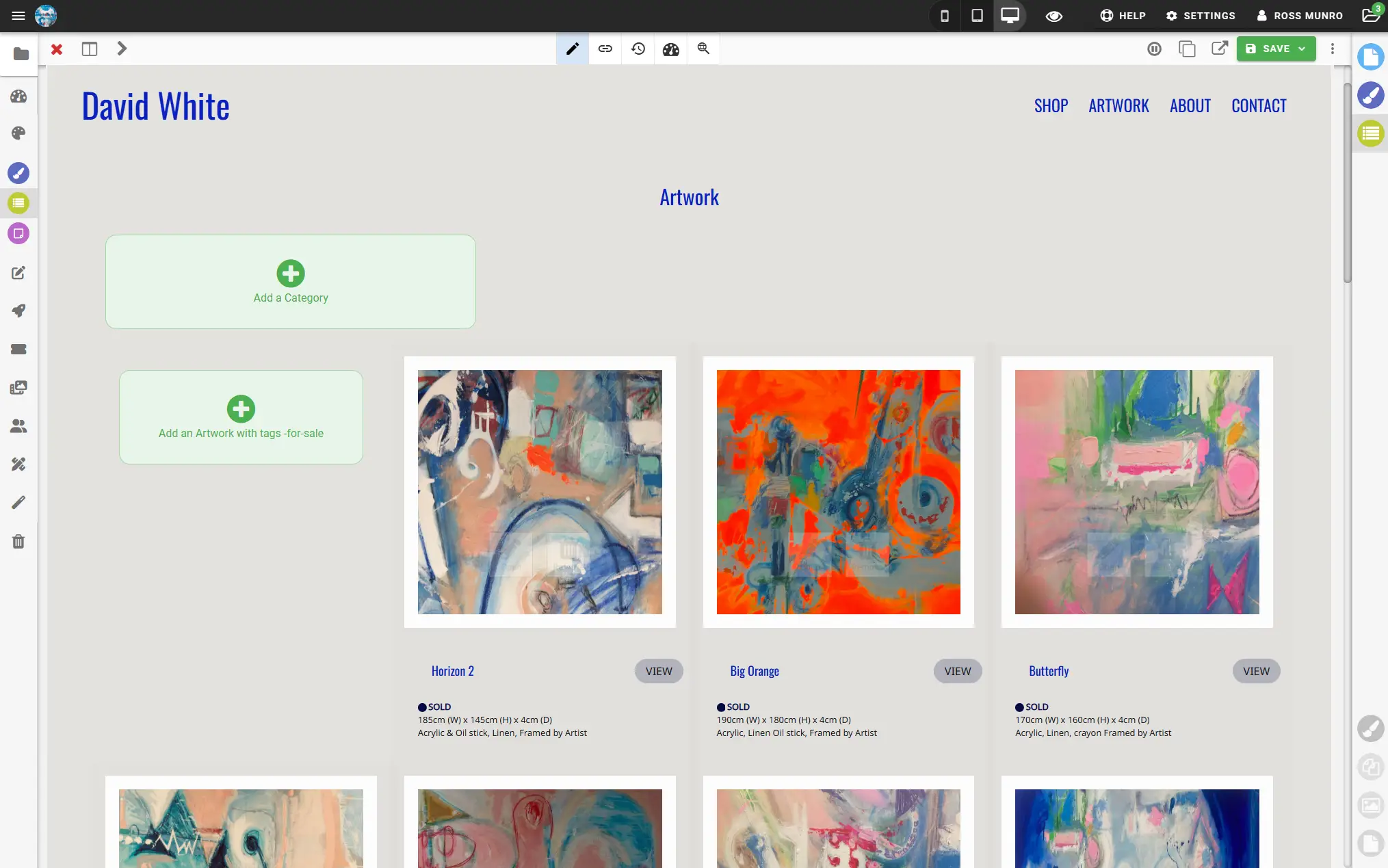Open the ARTWORK navigation menu item
Viewport: 1388px width, 868px height.
[x=1118, y=105]
